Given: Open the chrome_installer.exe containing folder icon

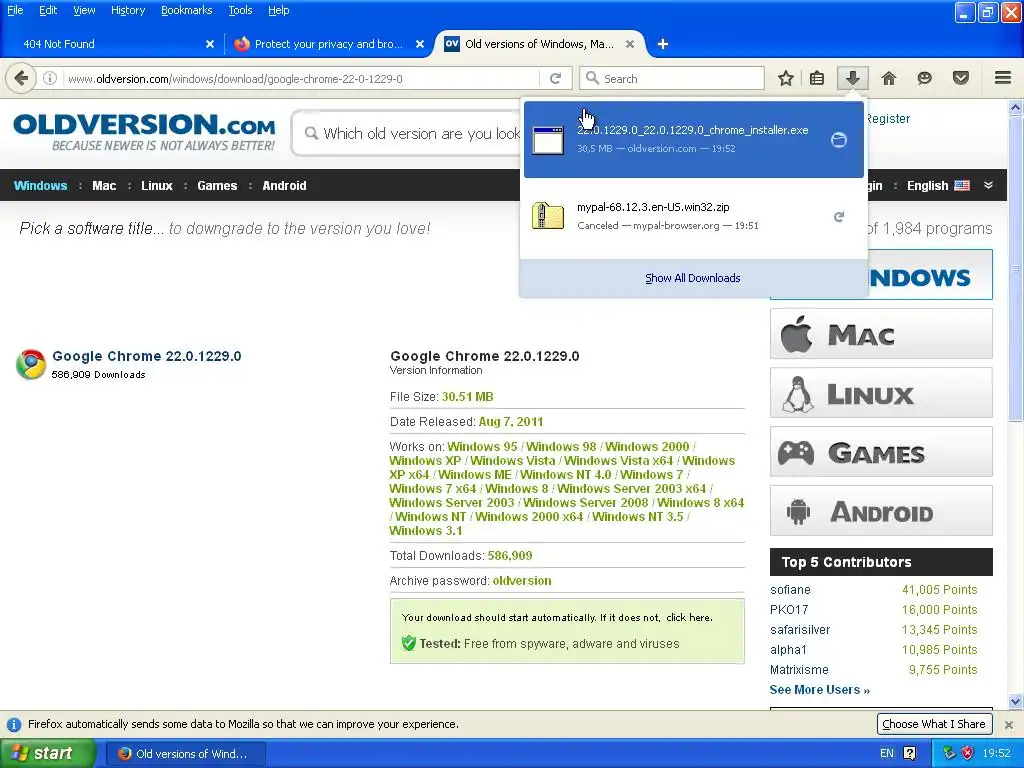Looking at the screenshot, I should click(x=839, y=140).
